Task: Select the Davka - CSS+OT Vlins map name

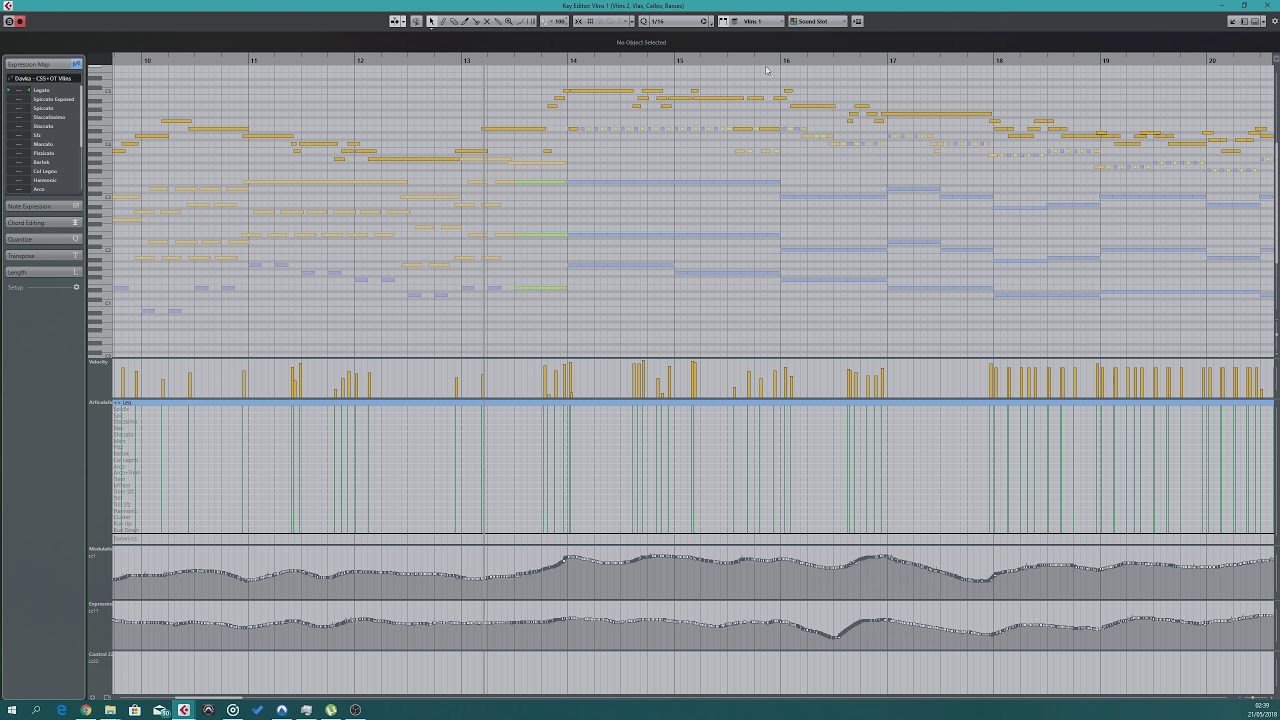Action: tap(43, 78)
